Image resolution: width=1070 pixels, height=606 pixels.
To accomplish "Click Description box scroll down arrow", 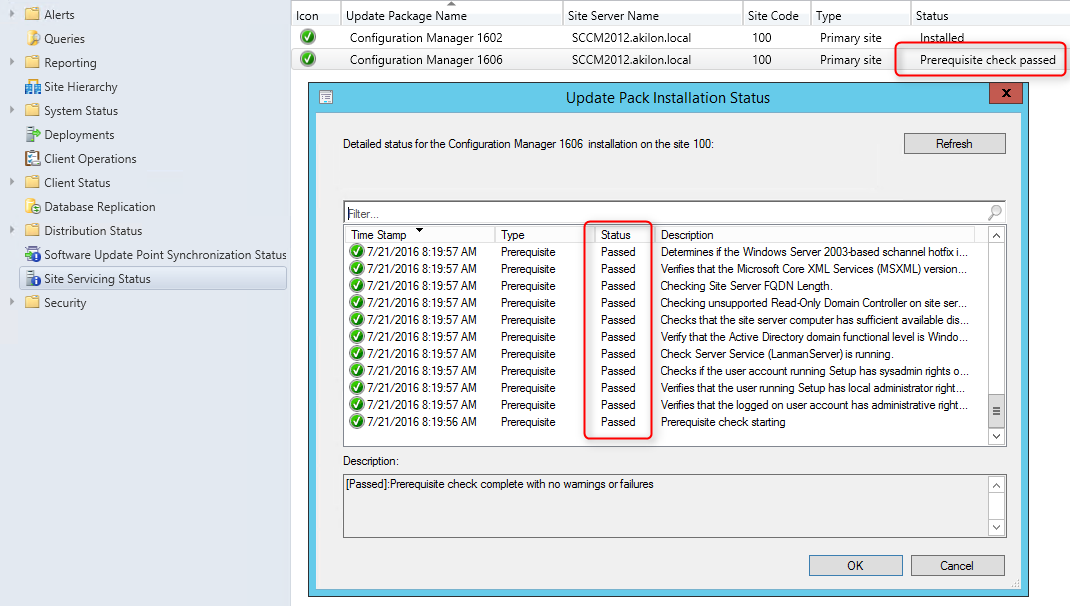I will (996, 527).
